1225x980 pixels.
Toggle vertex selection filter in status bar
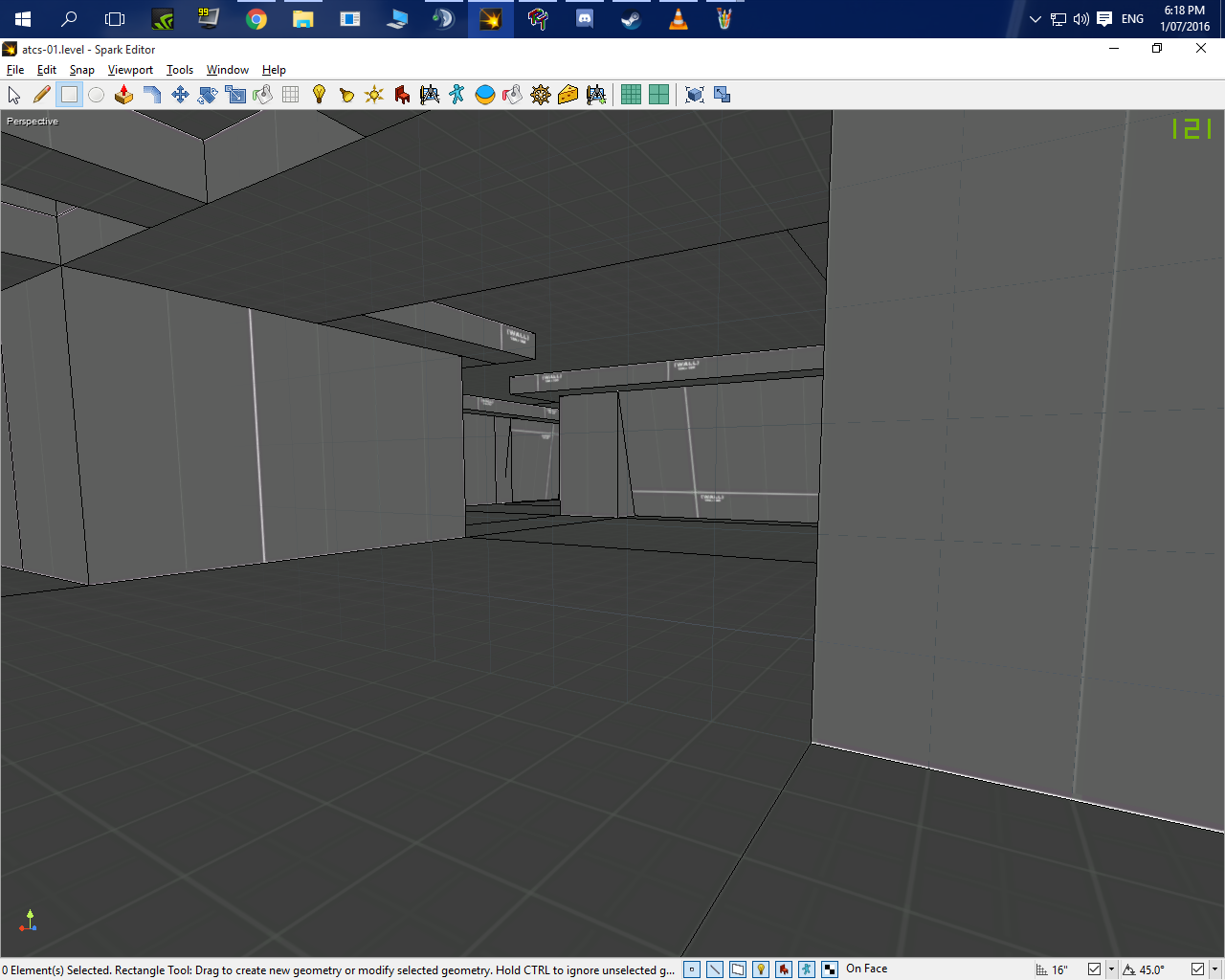(x=692, y=969)
